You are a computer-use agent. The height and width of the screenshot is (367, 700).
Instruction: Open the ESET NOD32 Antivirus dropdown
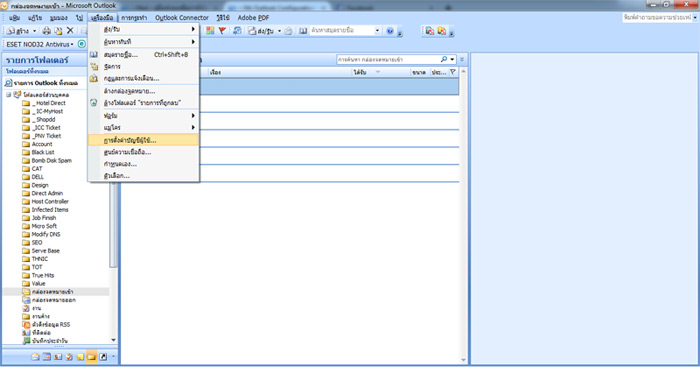click(40, 44)
